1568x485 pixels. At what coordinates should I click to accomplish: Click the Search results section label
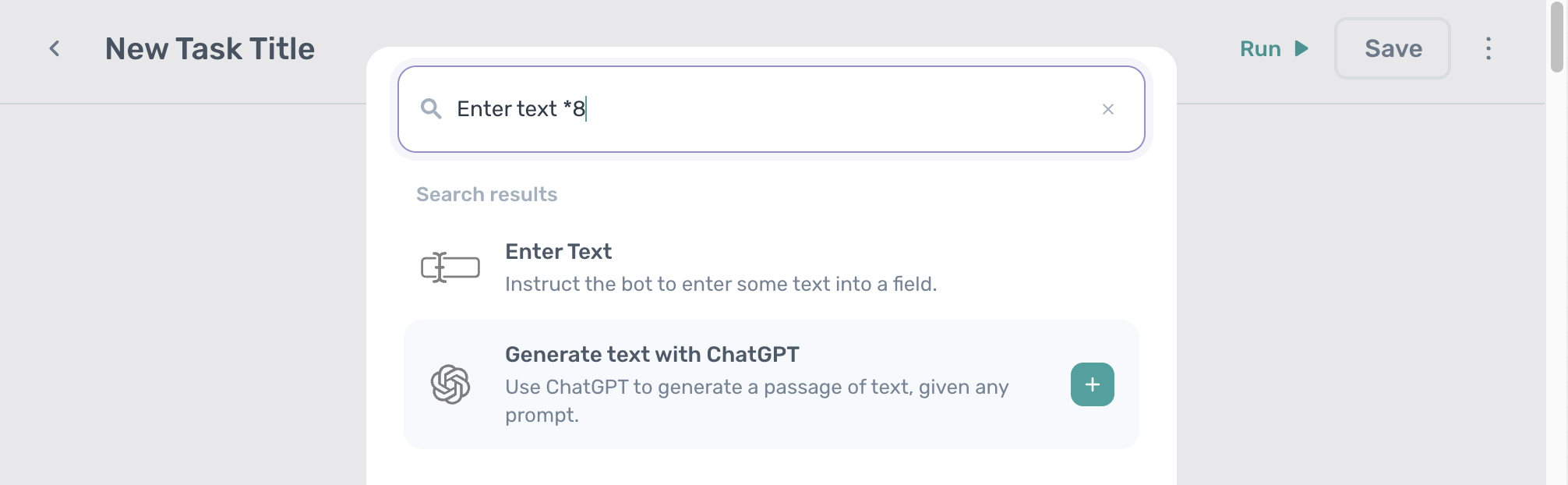click(486, 194)
